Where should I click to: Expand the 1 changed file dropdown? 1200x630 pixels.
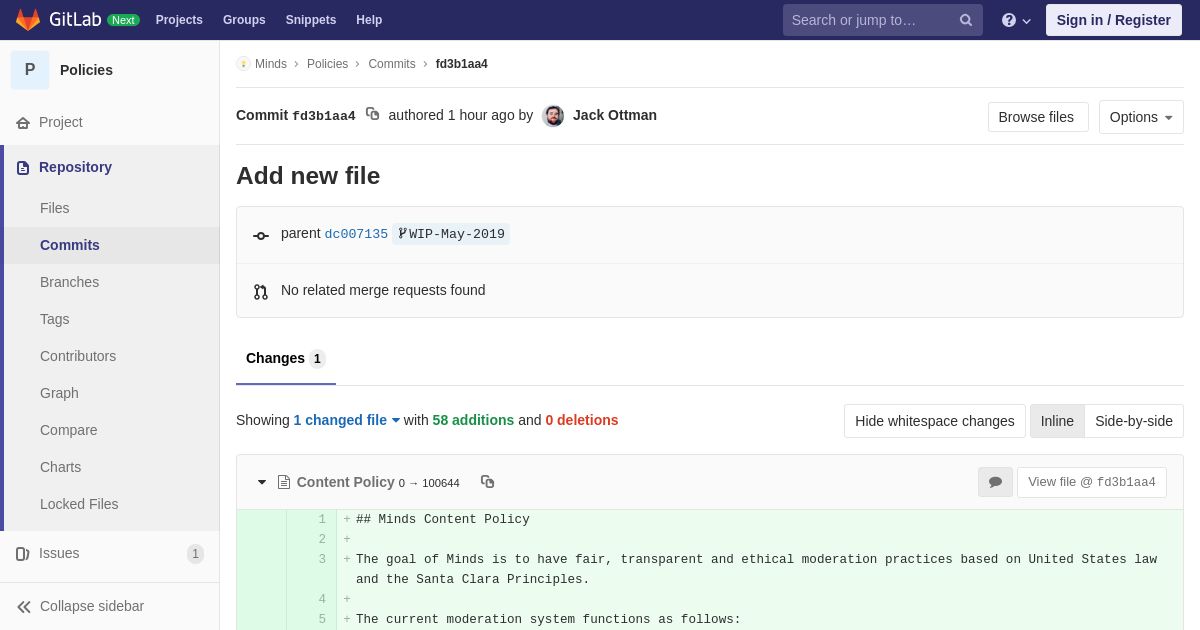(346, 420)
